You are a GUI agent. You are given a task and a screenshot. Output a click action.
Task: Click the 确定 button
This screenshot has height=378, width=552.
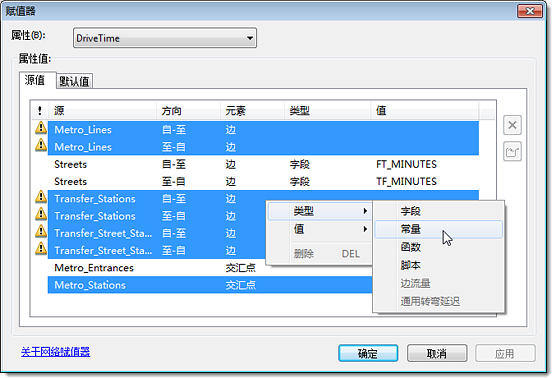[368, 353]
